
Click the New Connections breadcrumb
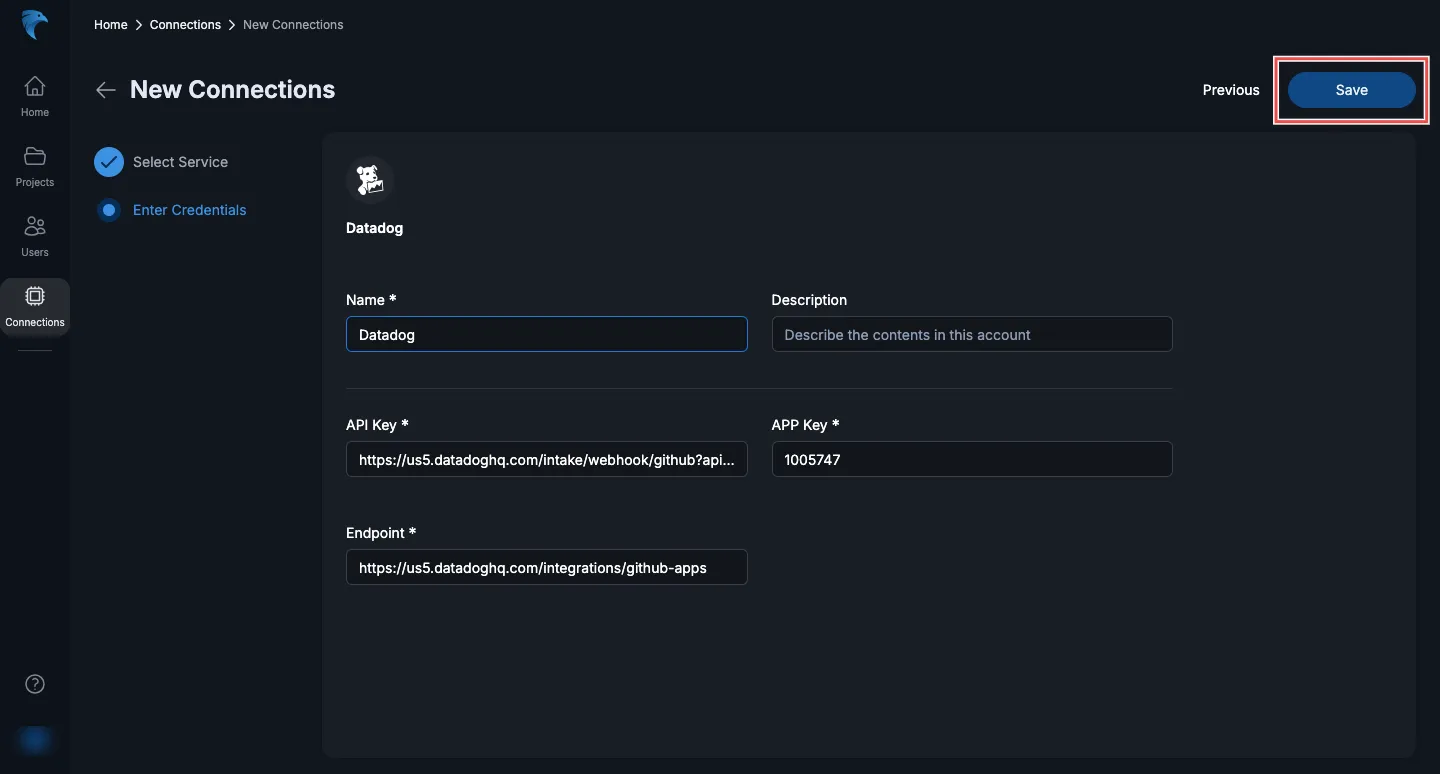pyautogui.click(x=293, y=25)
